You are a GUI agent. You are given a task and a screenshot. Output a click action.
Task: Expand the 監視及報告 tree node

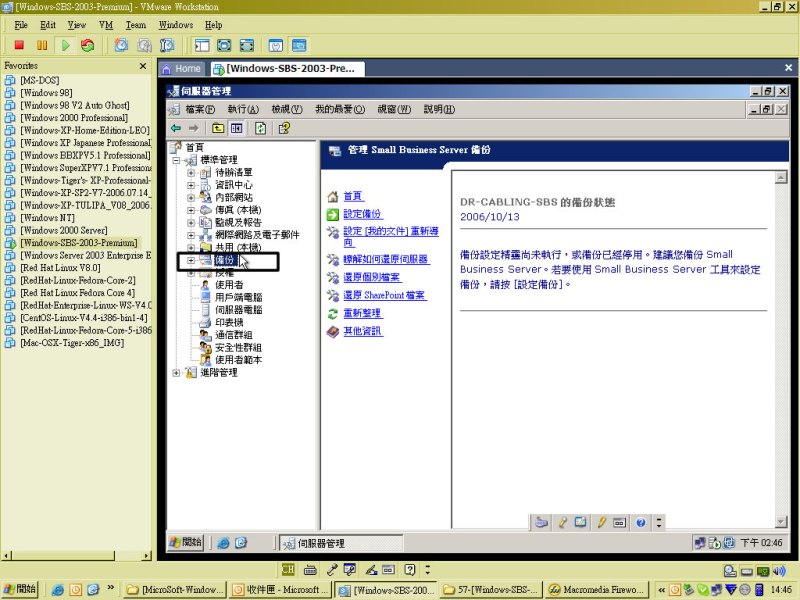click(190, 222)
